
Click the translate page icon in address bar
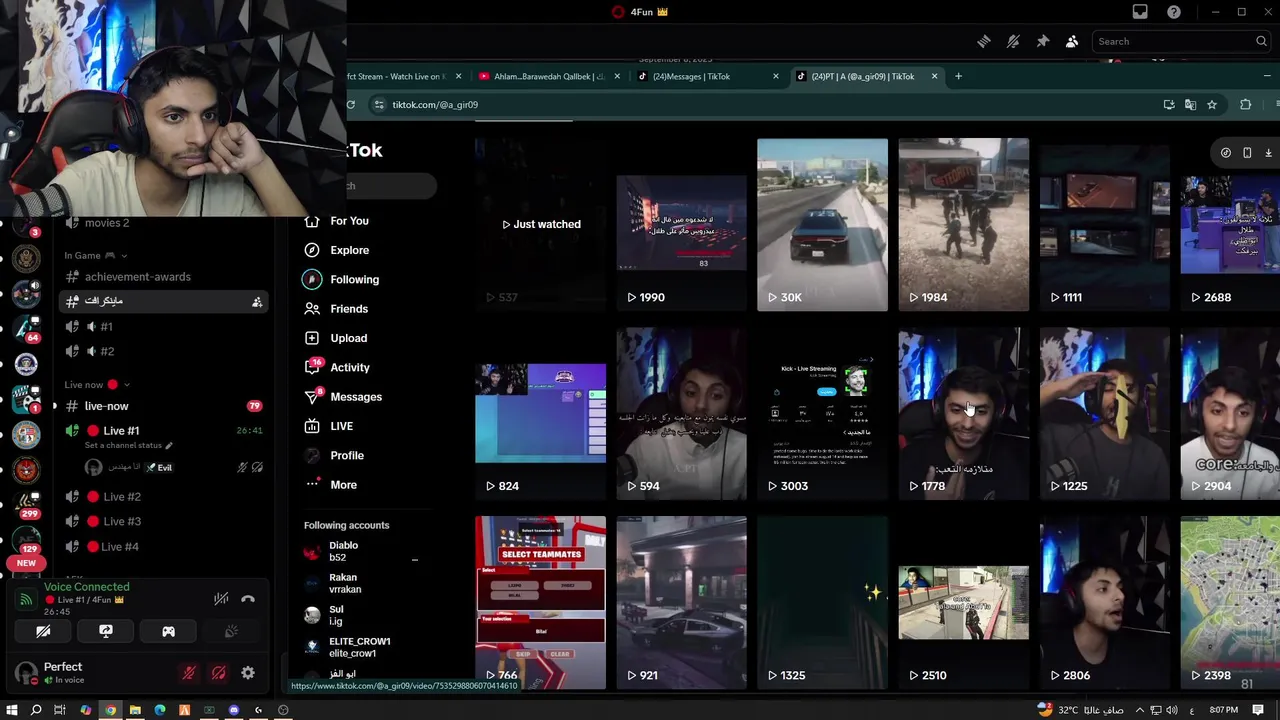click(1190, 104)
